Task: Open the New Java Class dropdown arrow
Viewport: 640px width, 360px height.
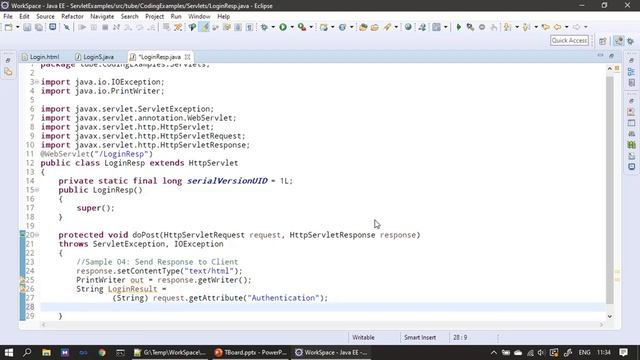Action: coord(351,27)
